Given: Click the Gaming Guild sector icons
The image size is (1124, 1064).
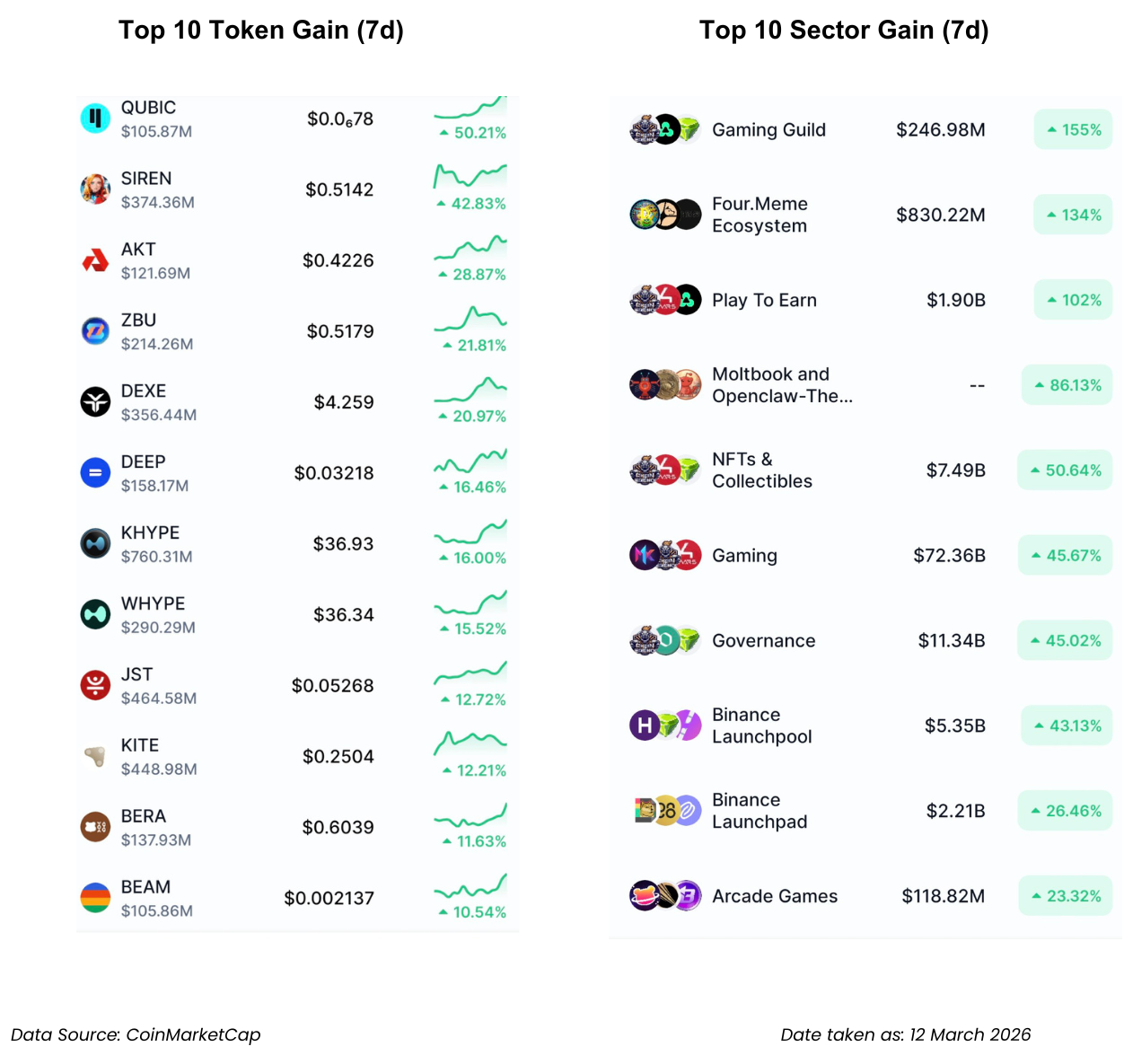Looking at the screenshot, I should pyautogui.click(x=665, y=130).
